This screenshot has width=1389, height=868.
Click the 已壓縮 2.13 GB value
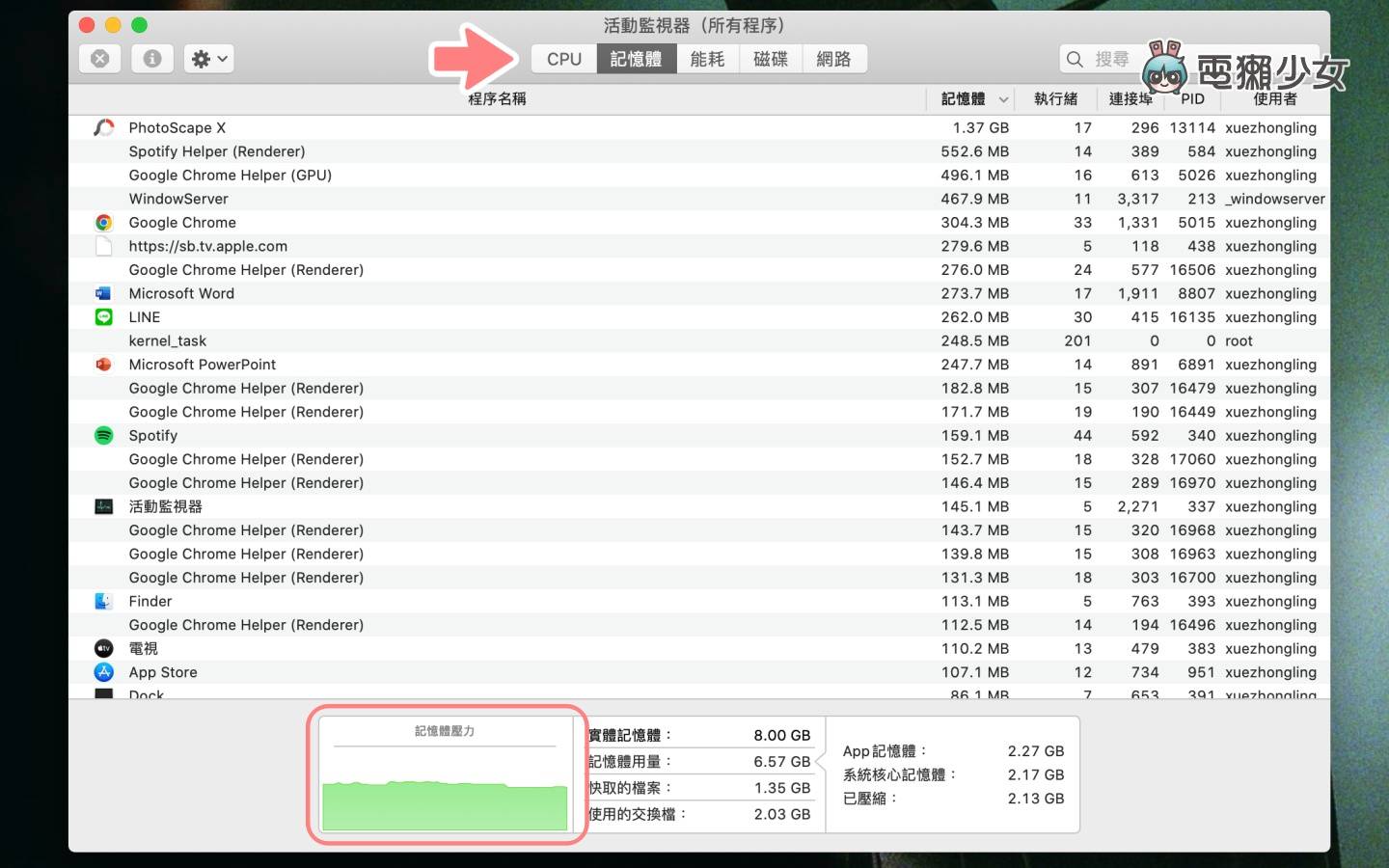click(1036, 799)
